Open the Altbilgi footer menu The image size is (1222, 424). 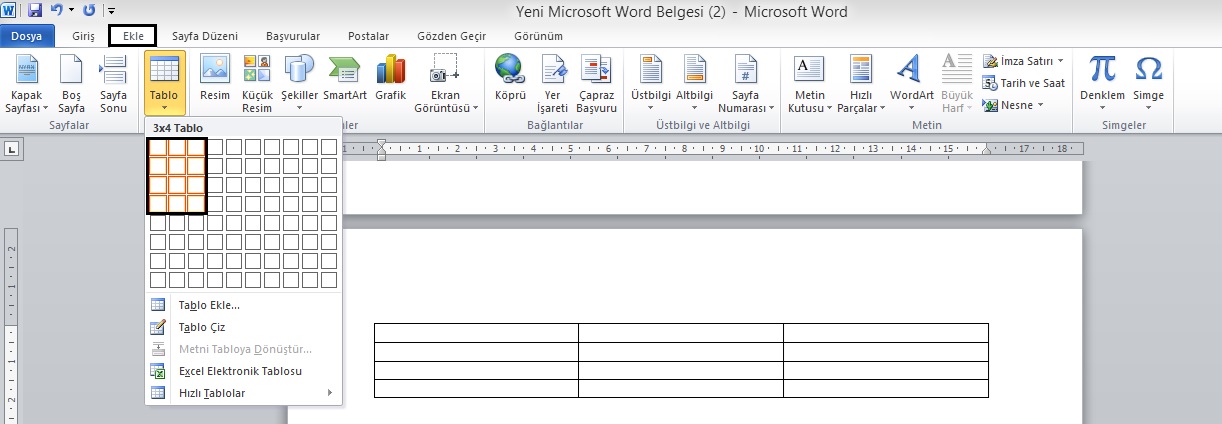tap(695, 84)
